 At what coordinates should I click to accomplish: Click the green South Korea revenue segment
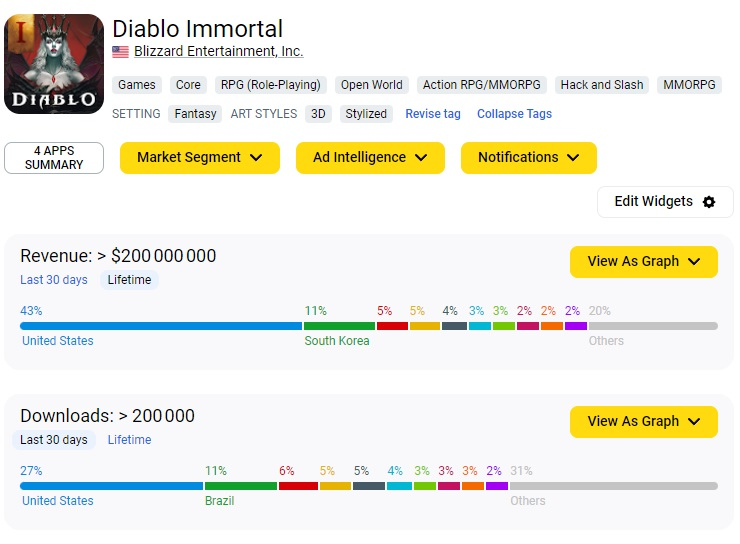(339, 326)
